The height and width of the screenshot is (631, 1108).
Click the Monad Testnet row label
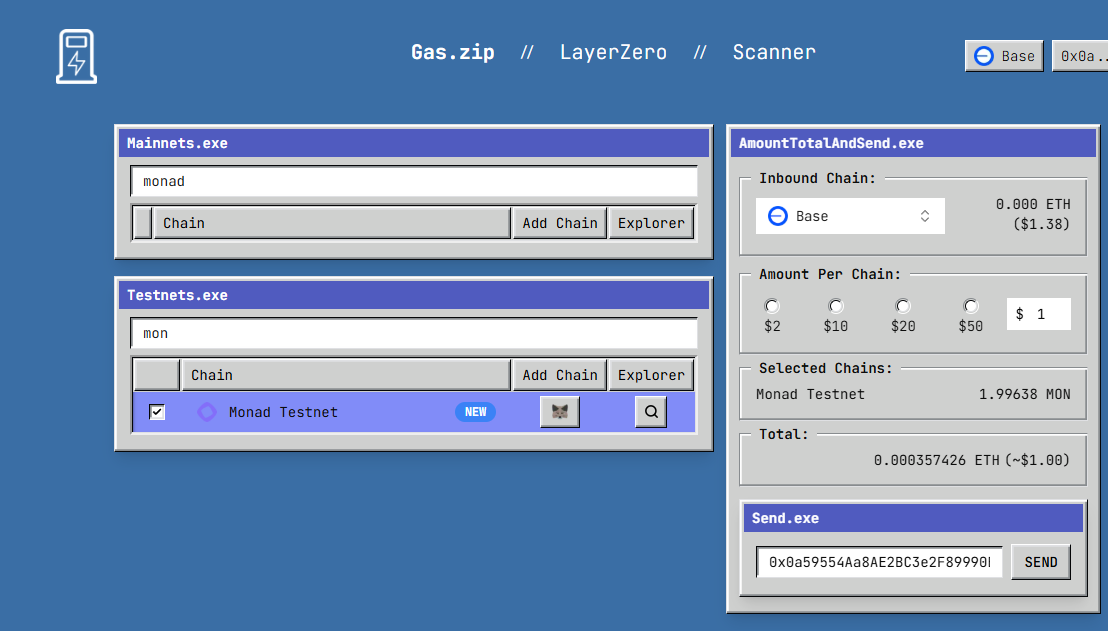tap(283, 412)
